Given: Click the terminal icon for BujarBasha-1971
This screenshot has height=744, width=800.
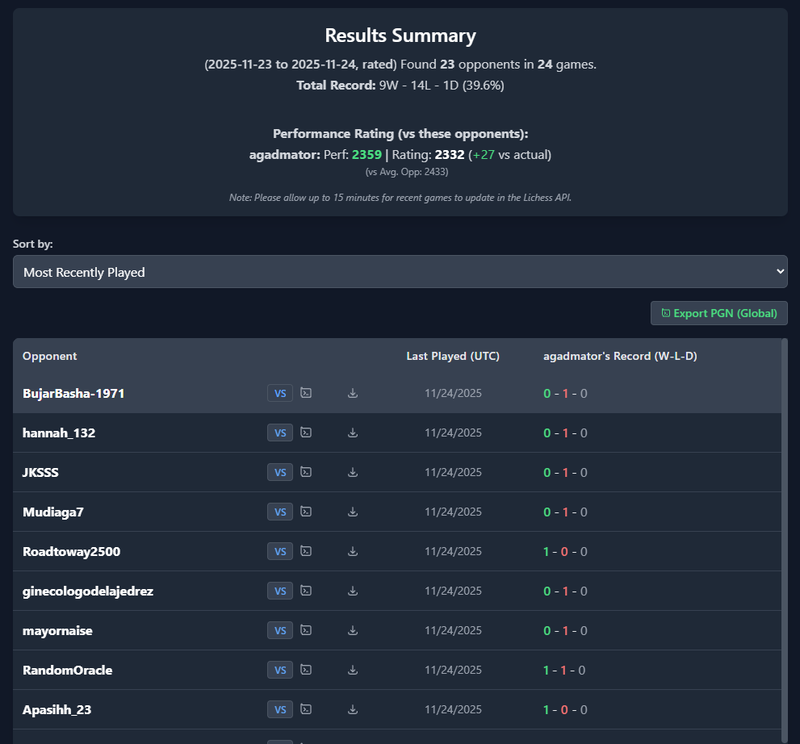Looking at the screenshot, I should click(306, 393).
